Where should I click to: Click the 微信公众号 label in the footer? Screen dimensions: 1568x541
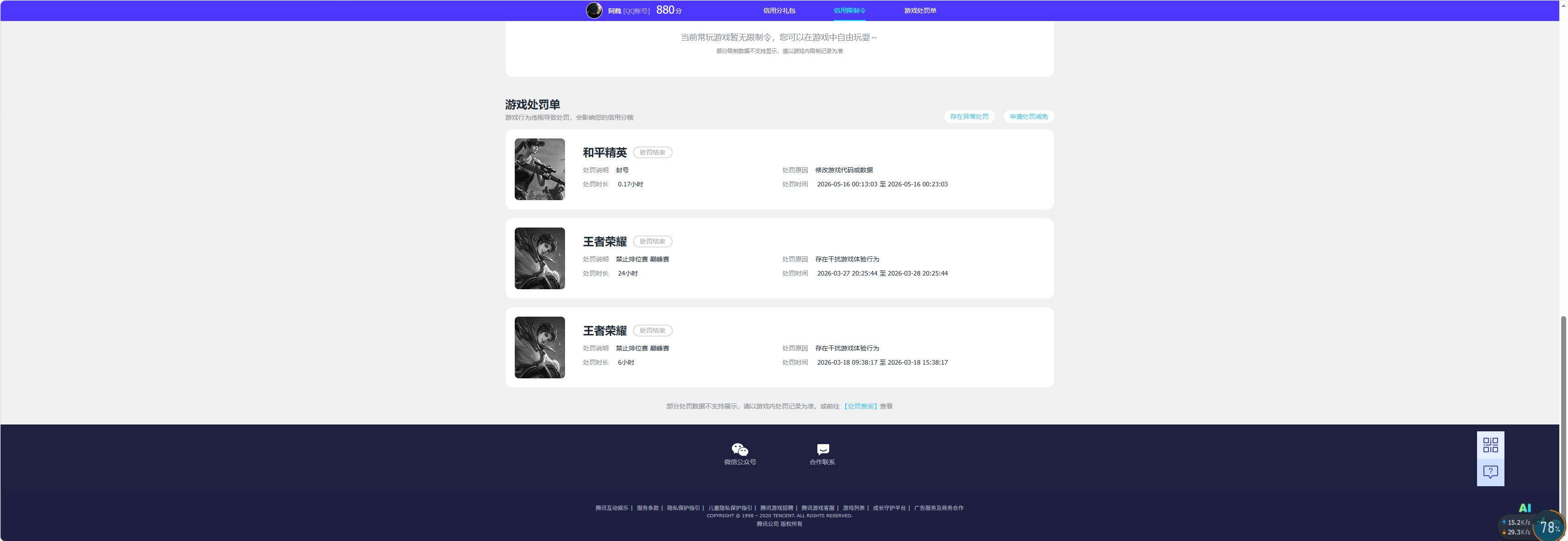[740, 462]
